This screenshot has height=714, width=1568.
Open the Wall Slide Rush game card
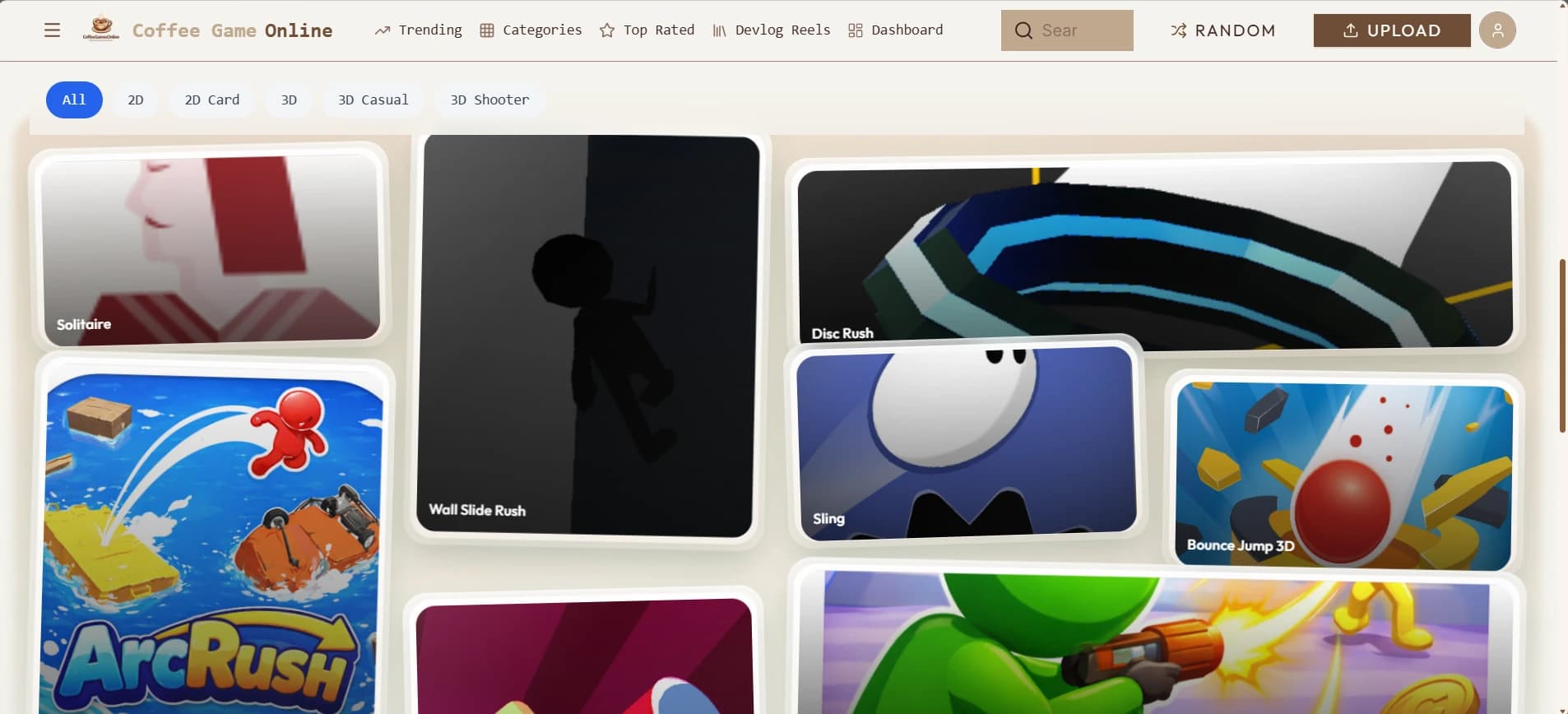click(587, 336)
